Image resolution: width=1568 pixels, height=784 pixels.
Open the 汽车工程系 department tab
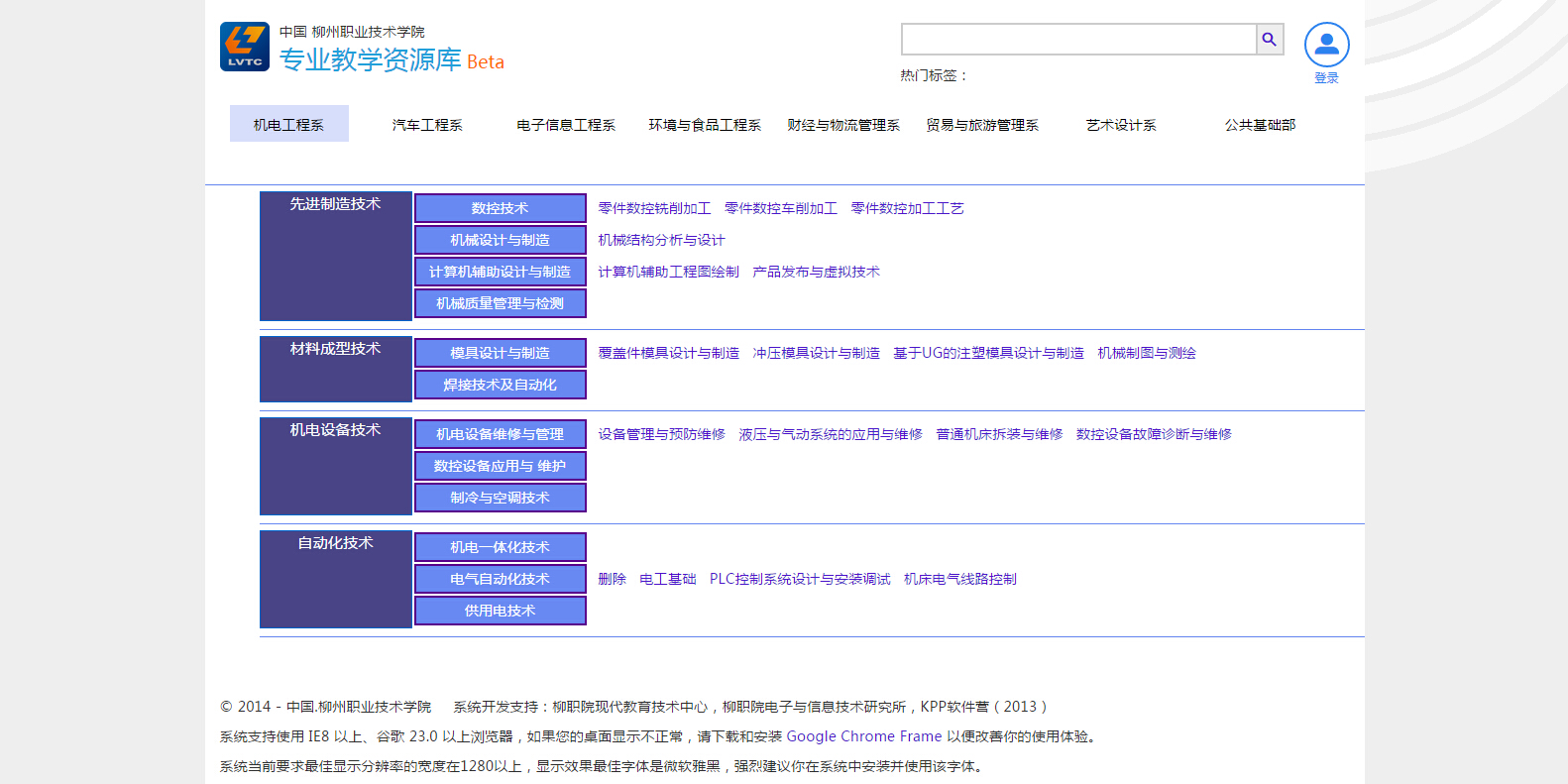coord(427,125)
